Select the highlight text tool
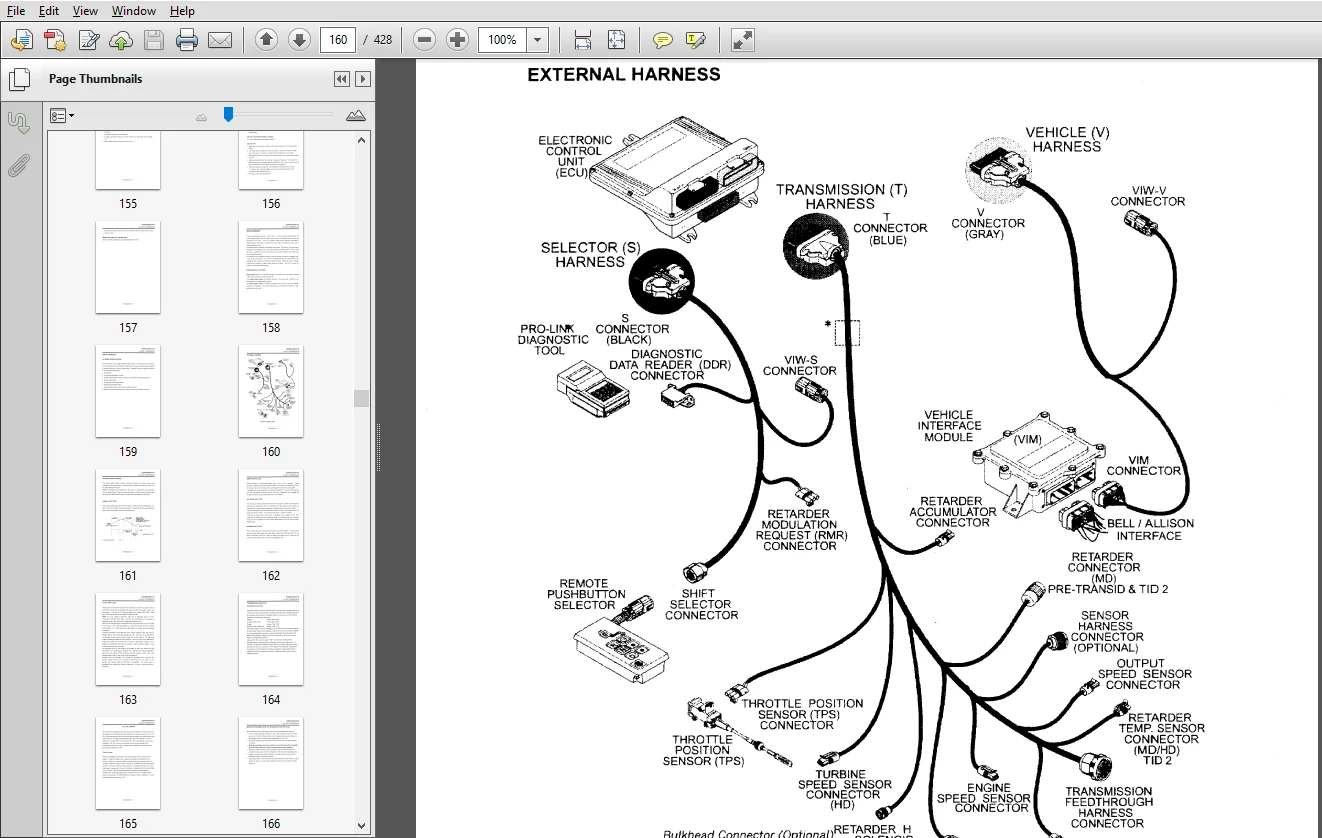 696,40
